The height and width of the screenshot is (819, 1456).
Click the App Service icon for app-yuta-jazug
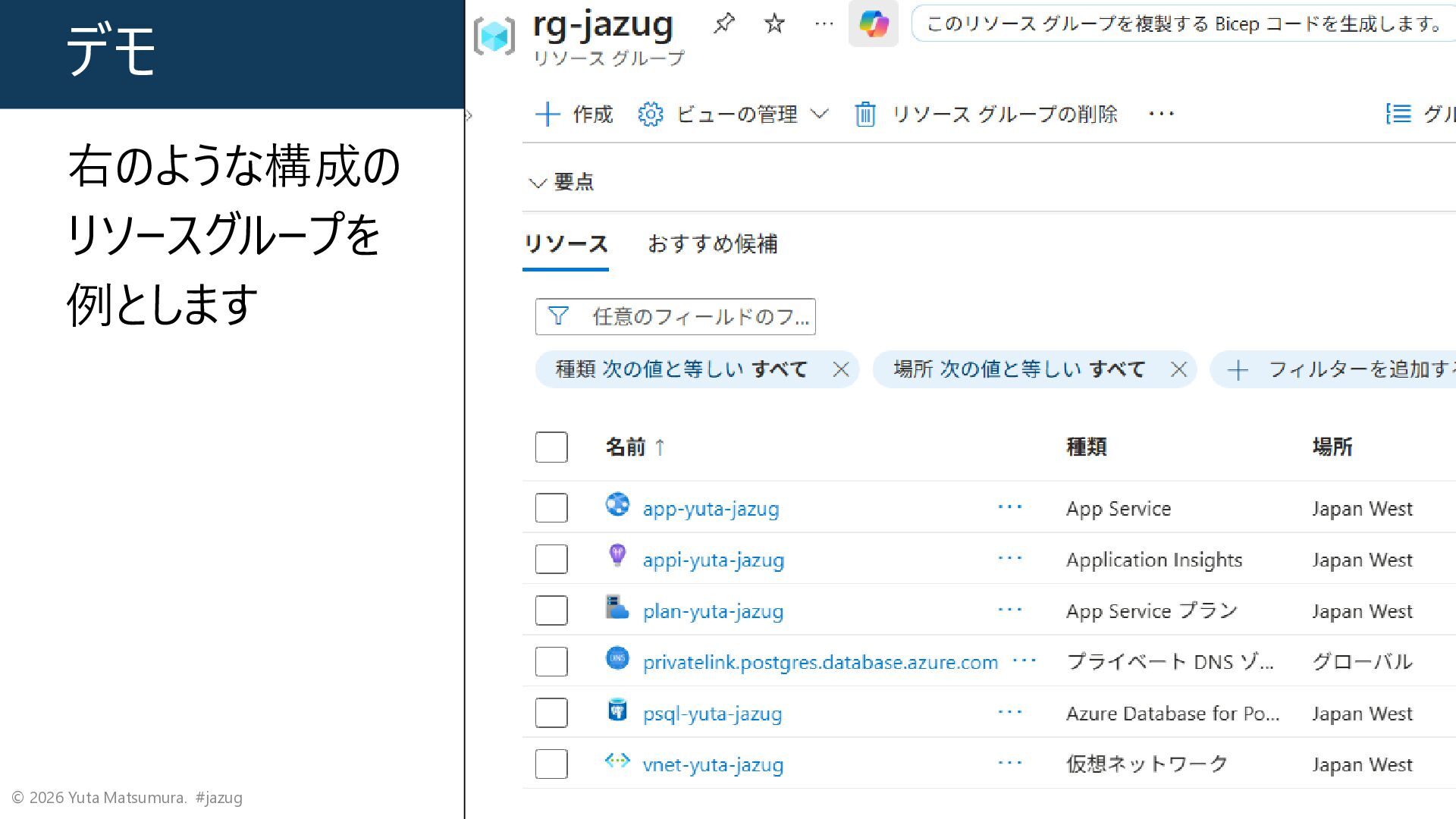pos(617,505)
